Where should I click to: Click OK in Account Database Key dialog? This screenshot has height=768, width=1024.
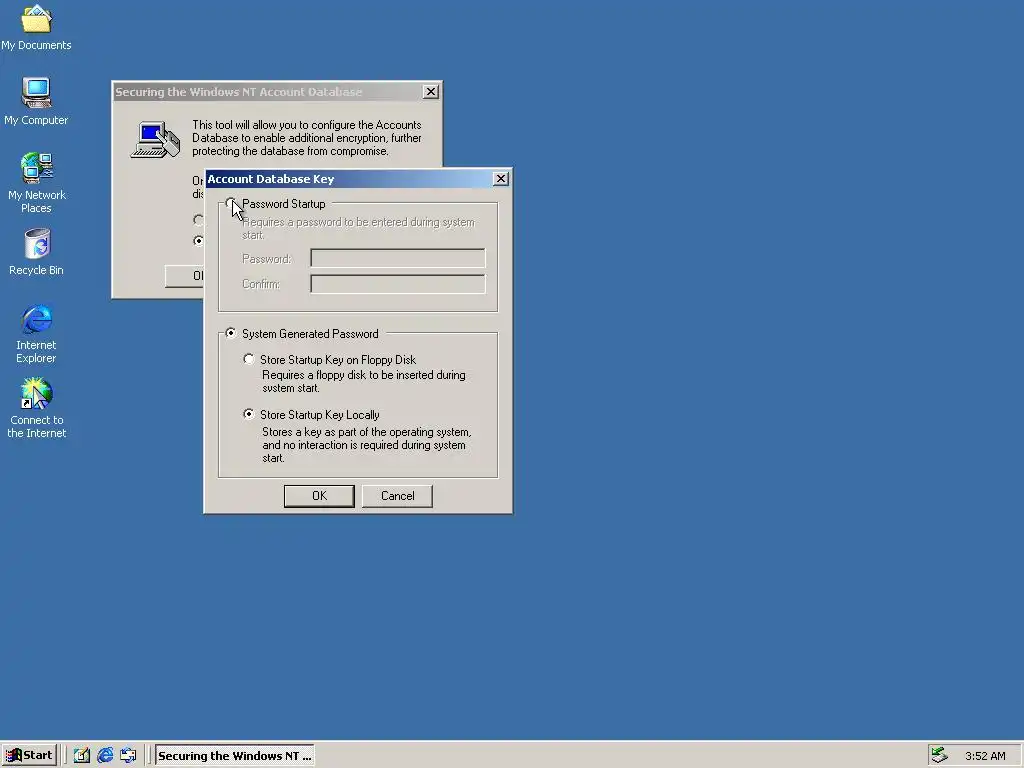point(319,496)
